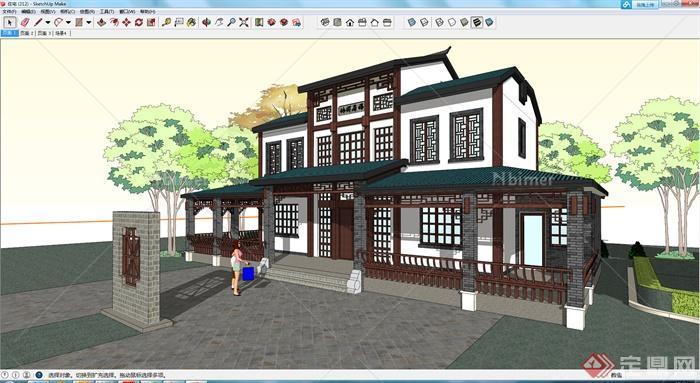The height and width of the screenshot is (383, 700).
Task: Expand the Shapes tool dropdown arrow
Action: (88, 22)
